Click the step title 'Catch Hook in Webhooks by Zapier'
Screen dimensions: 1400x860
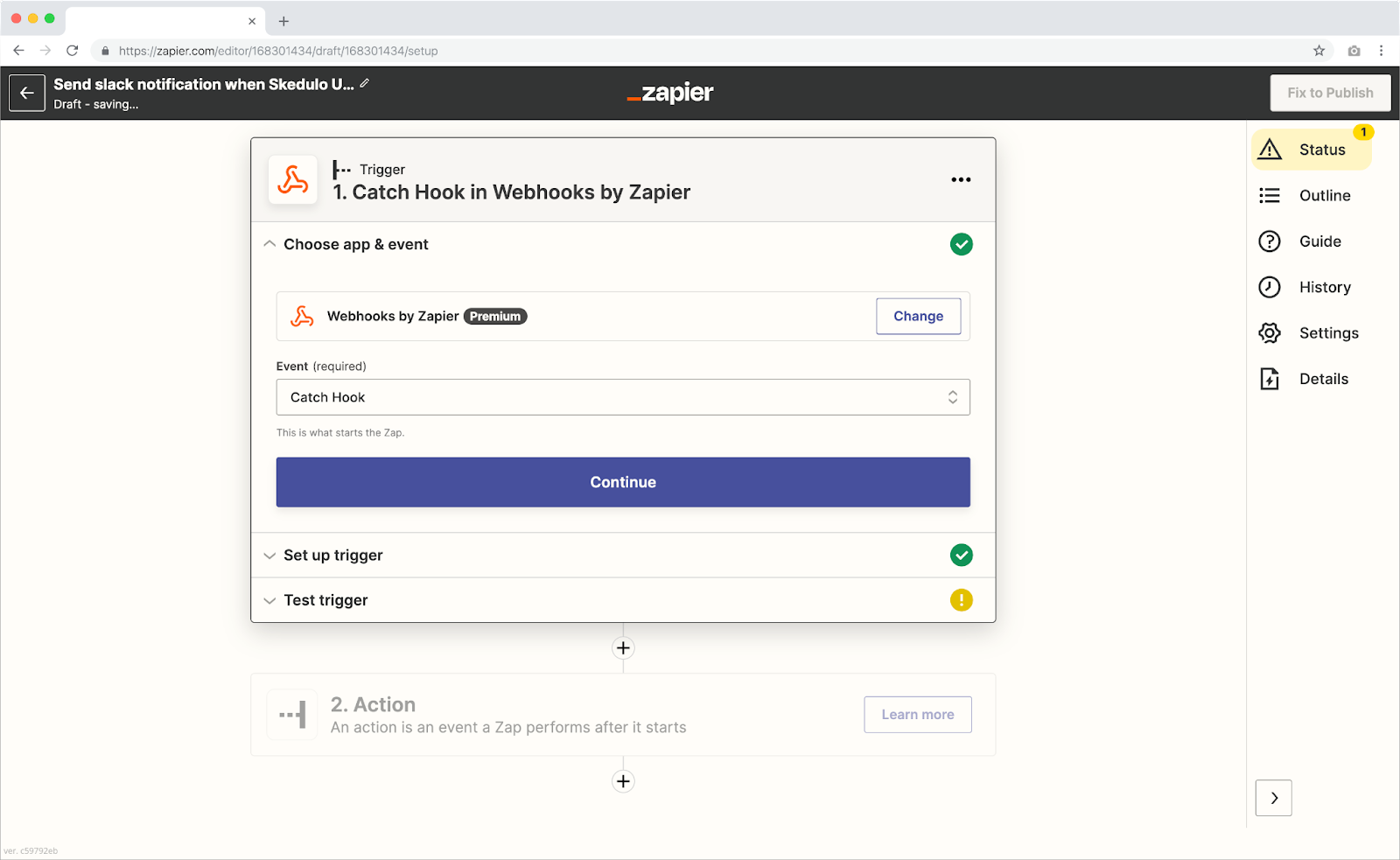(x=512, y=192)
